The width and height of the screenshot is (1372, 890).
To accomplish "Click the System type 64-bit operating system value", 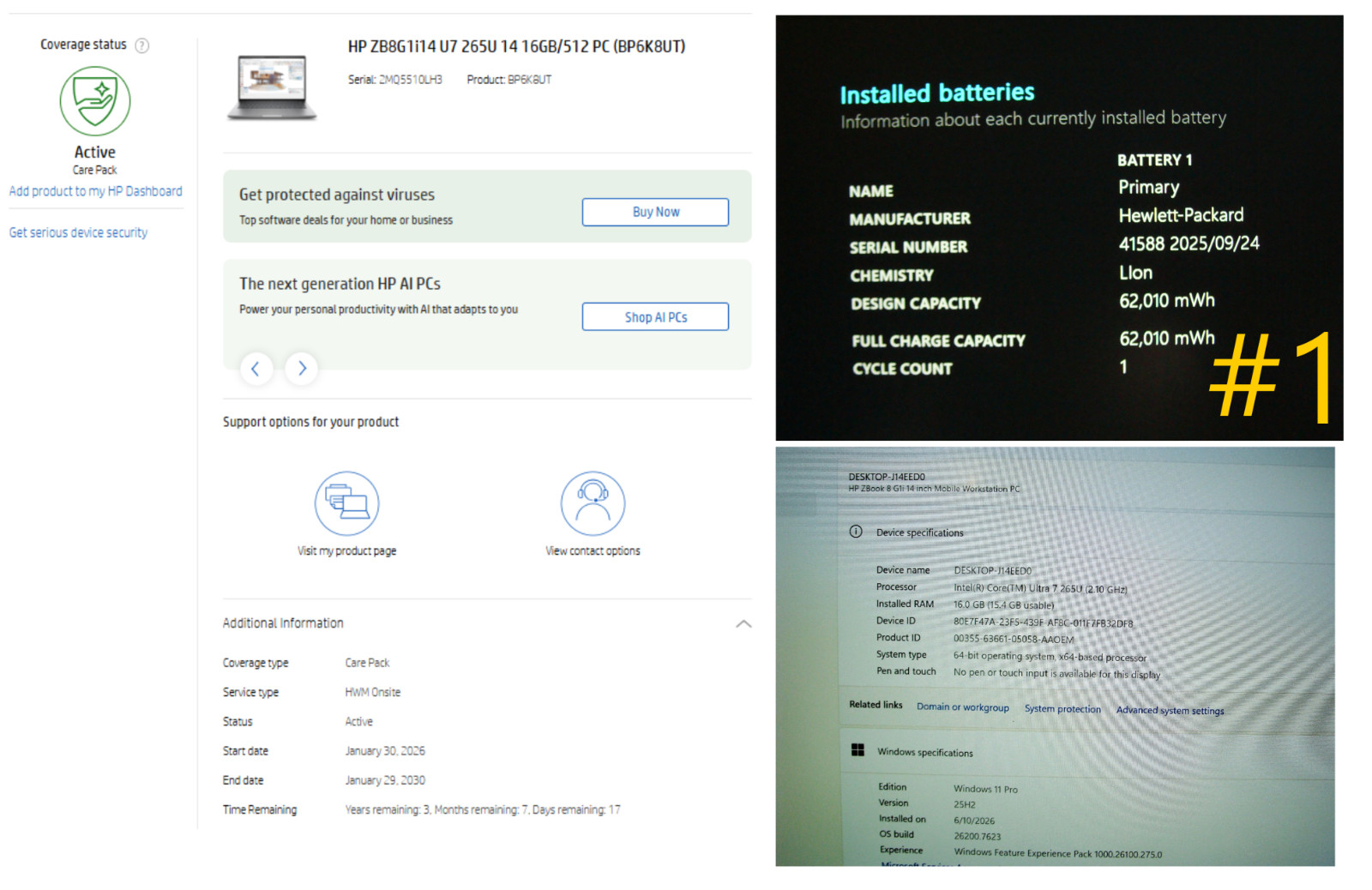I will (1050, 657).
